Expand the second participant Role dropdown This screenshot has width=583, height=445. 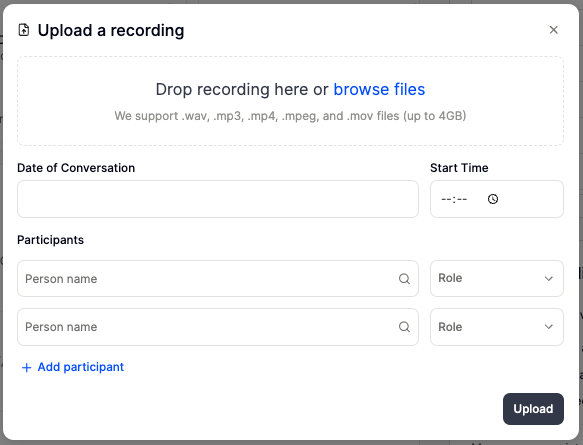tap(497, 327)
